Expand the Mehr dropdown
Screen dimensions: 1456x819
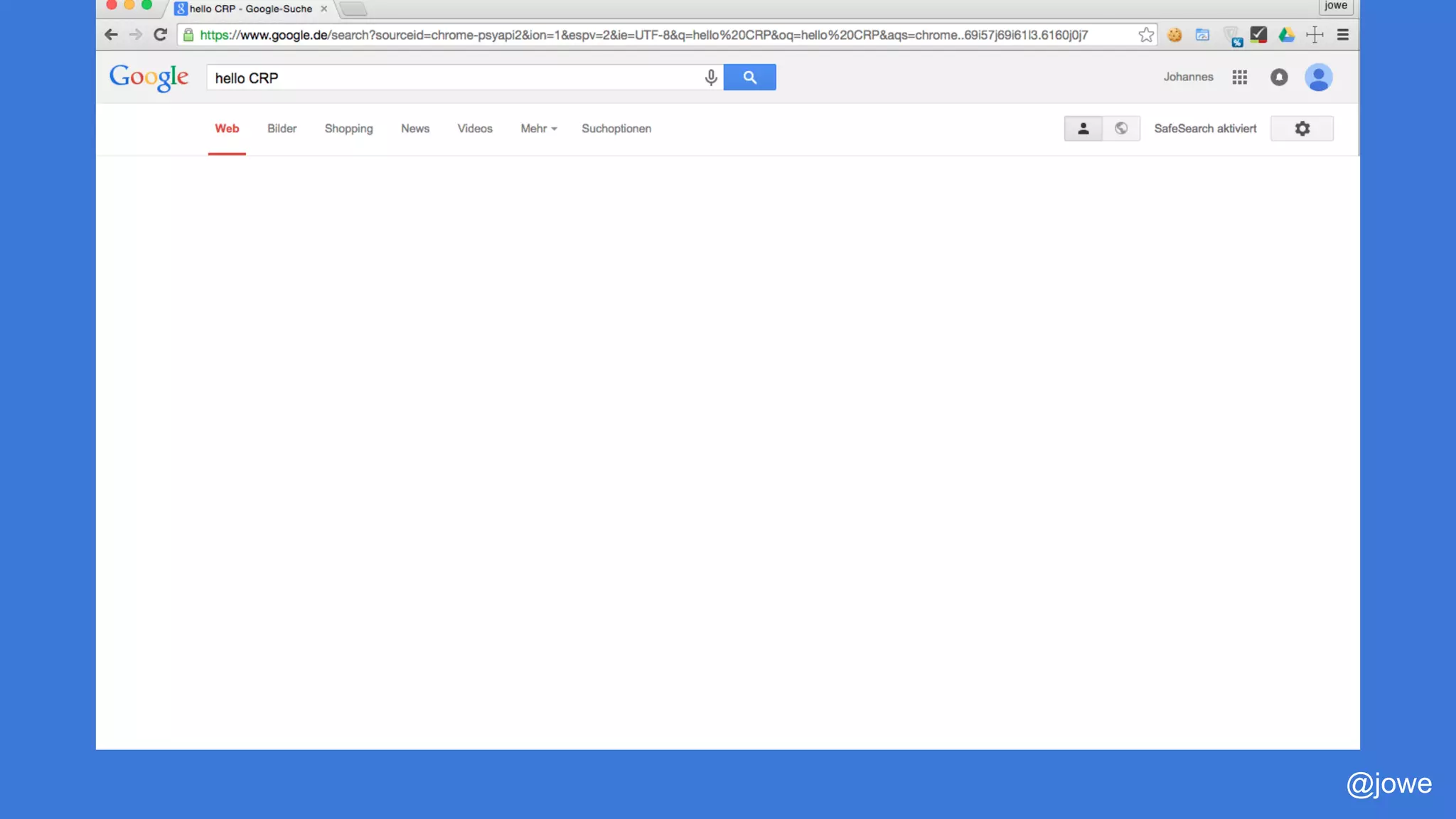click(x=538, y=129)
